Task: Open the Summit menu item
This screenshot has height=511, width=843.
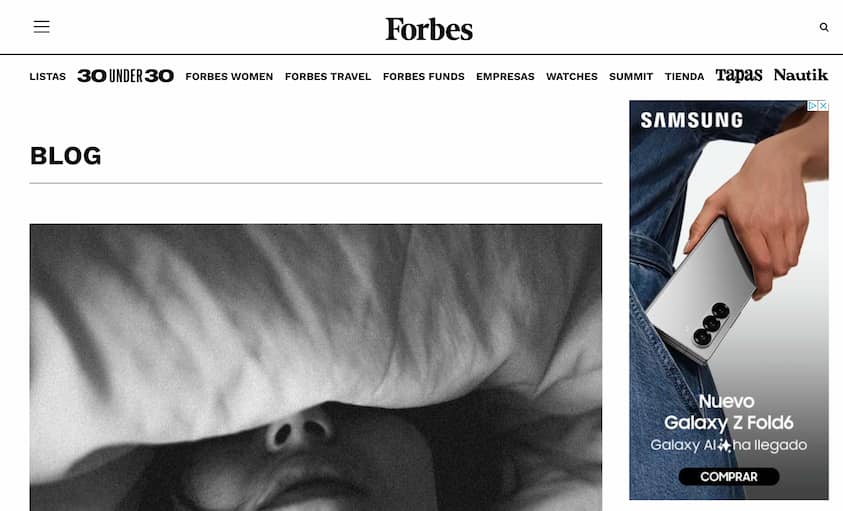Action: tap(631, 76)
